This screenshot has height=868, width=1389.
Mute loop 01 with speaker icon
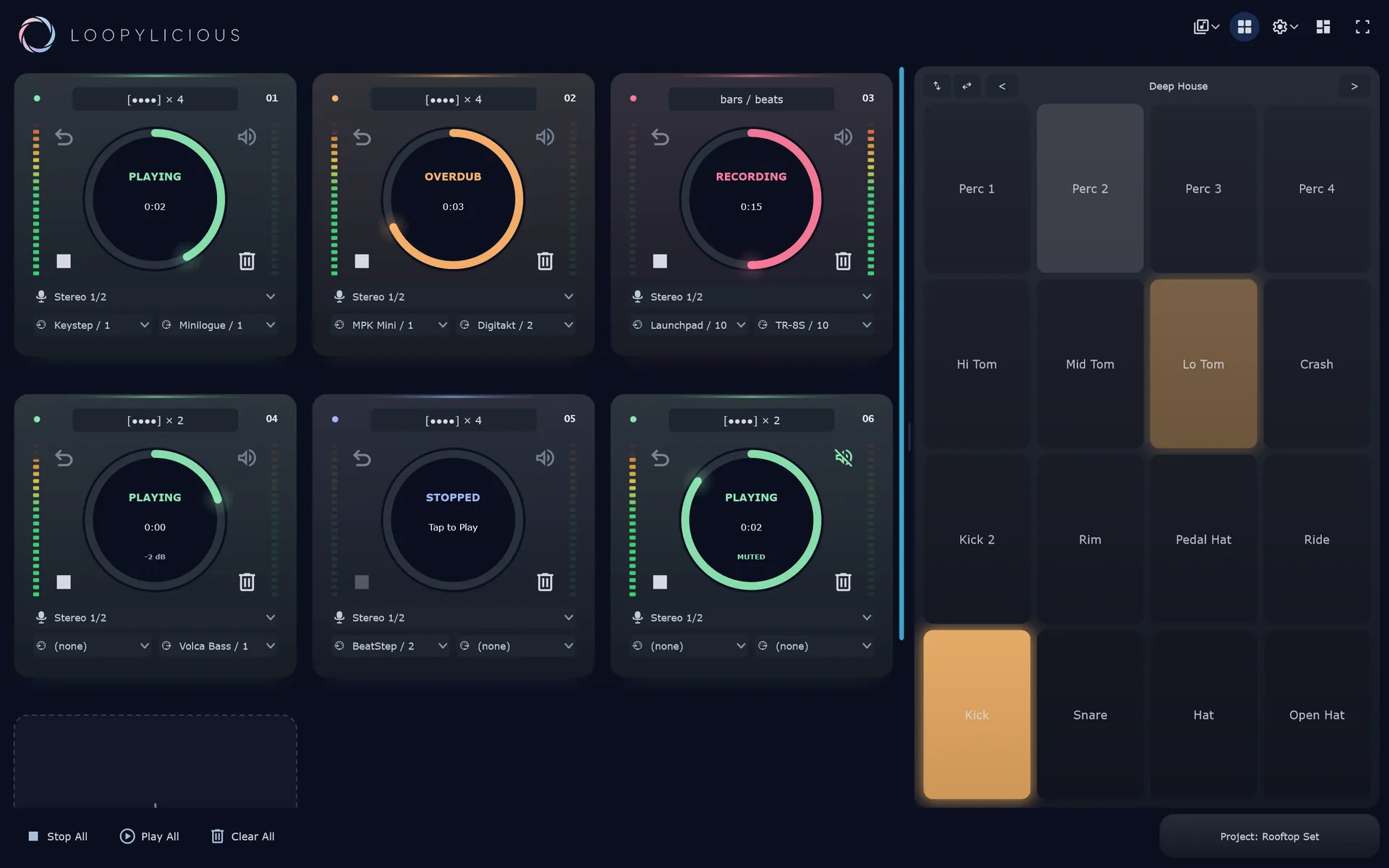pyautogui.click(x=247, y=137)
